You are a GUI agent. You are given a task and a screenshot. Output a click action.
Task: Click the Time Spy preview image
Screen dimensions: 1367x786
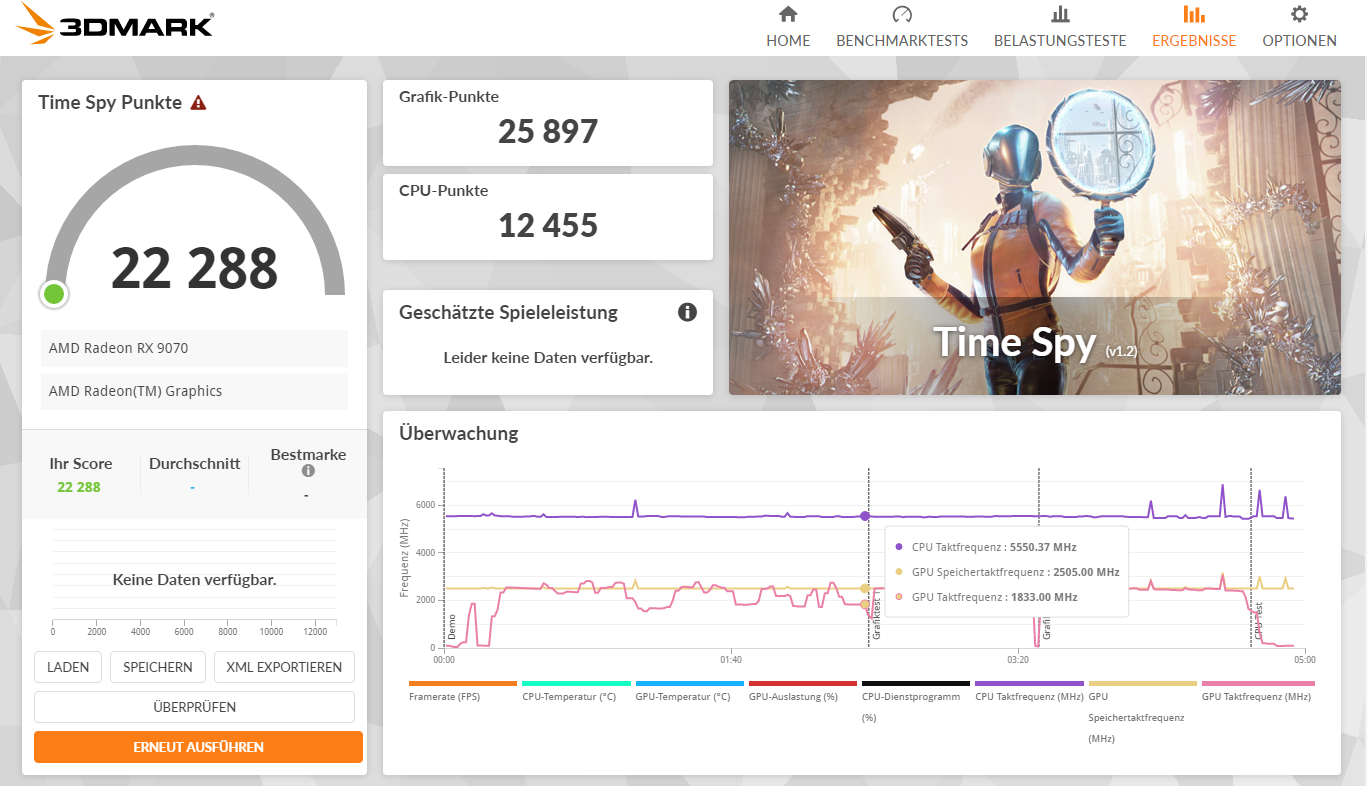click(1035, 237)
